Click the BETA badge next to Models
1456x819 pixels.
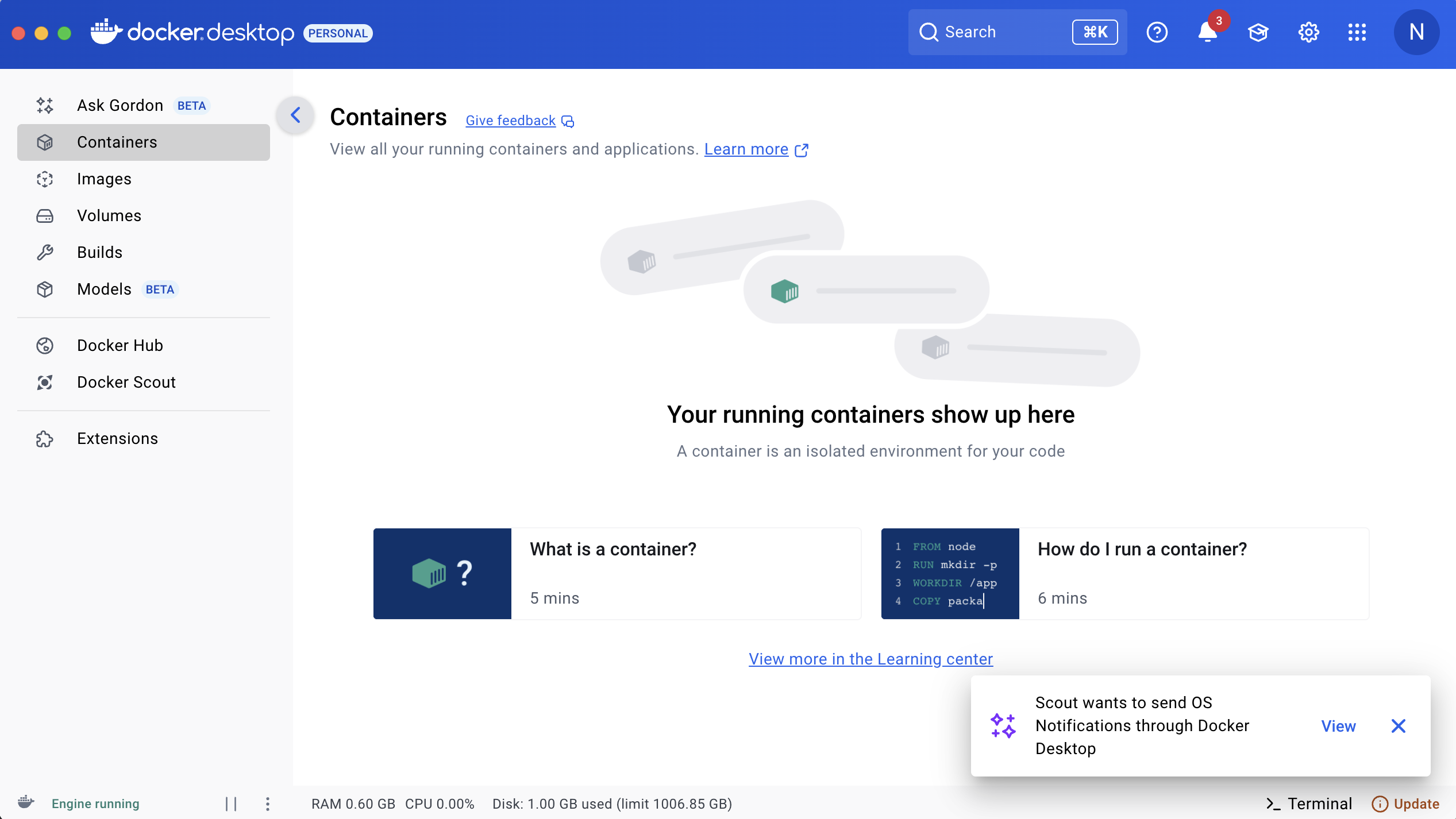(160, 289)
